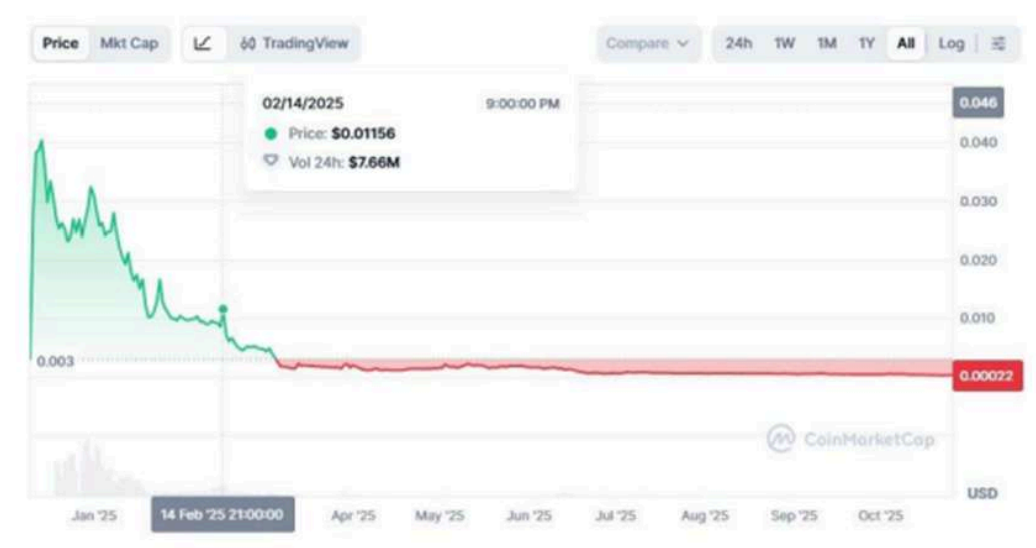This screenshot has height=548, width=1036.
Task: Open the chart settings sliders icon
Action: [x=998, y=43]
